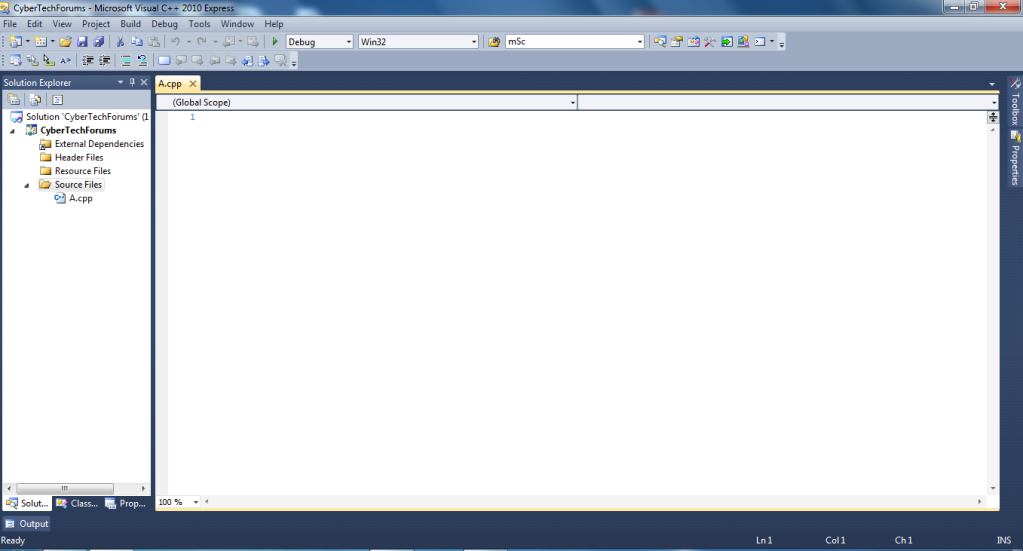Click the Cut scissors icon
1023x551 pixels.
(120, 42)
